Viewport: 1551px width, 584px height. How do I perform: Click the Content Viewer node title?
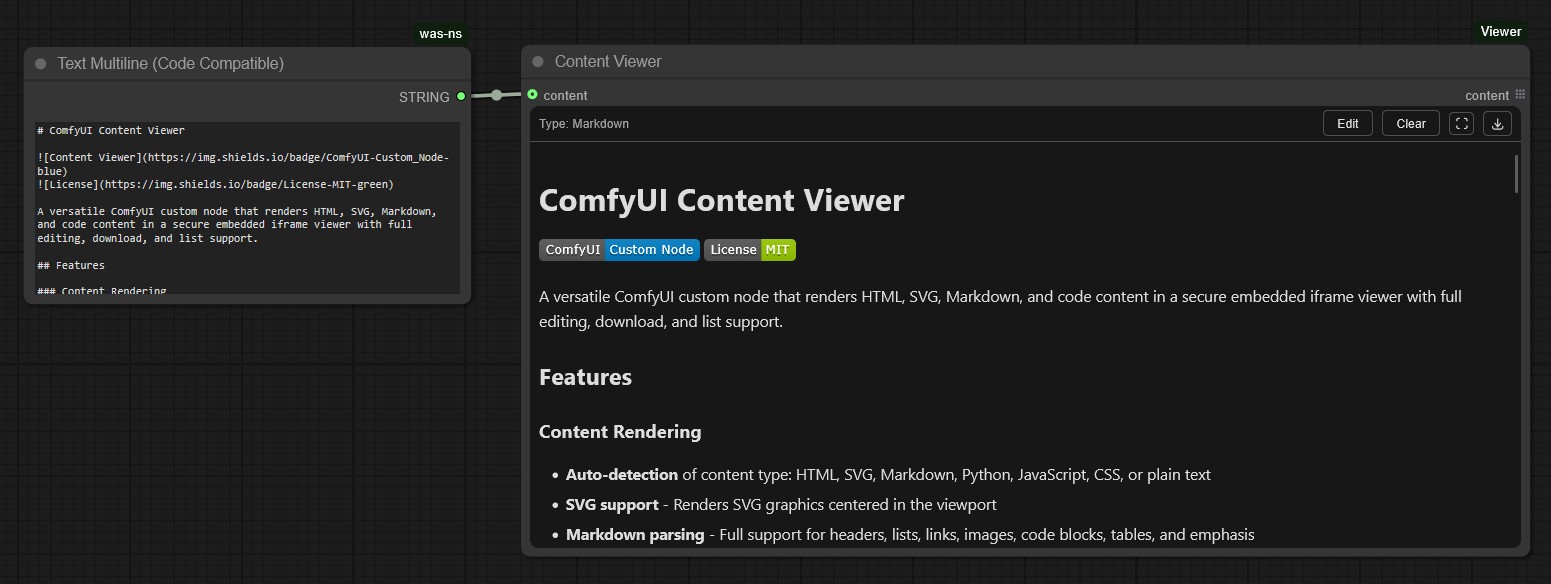point(608,62)
